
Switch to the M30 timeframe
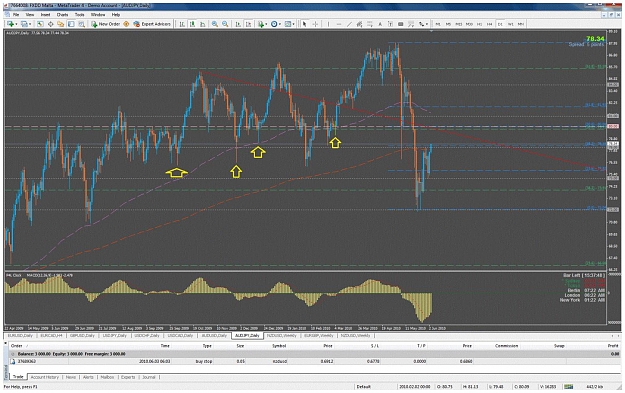[x=469, y=24]
